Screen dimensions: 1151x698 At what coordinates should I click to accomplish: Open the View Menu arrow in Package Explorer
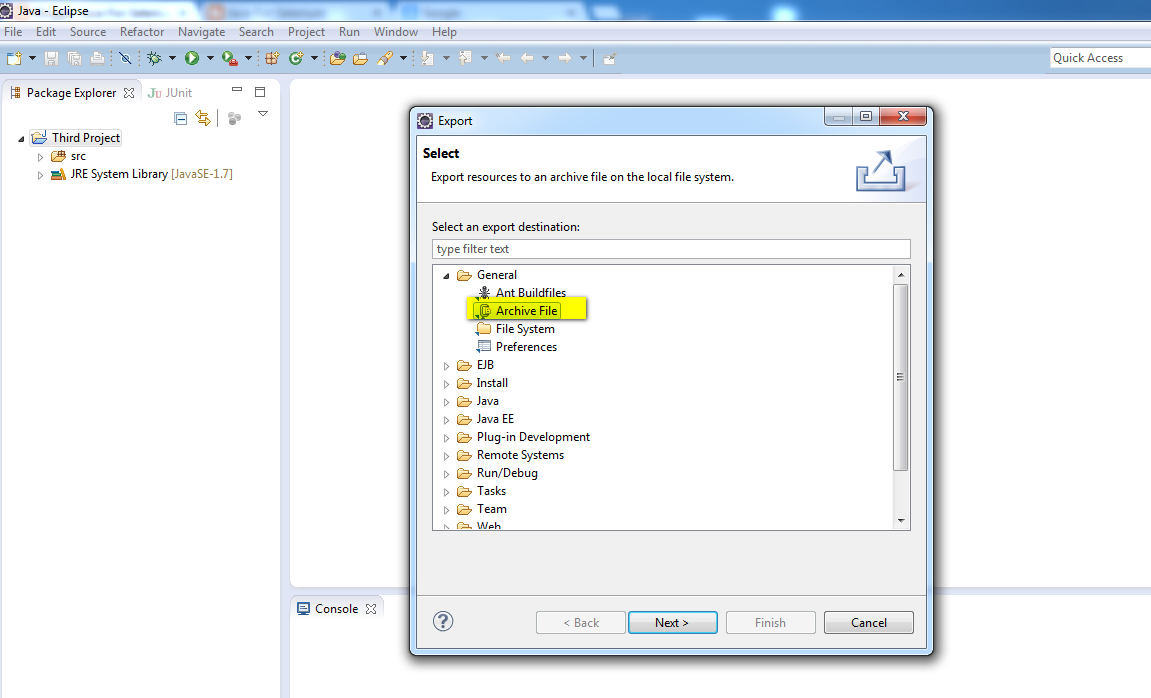[262, 113]
